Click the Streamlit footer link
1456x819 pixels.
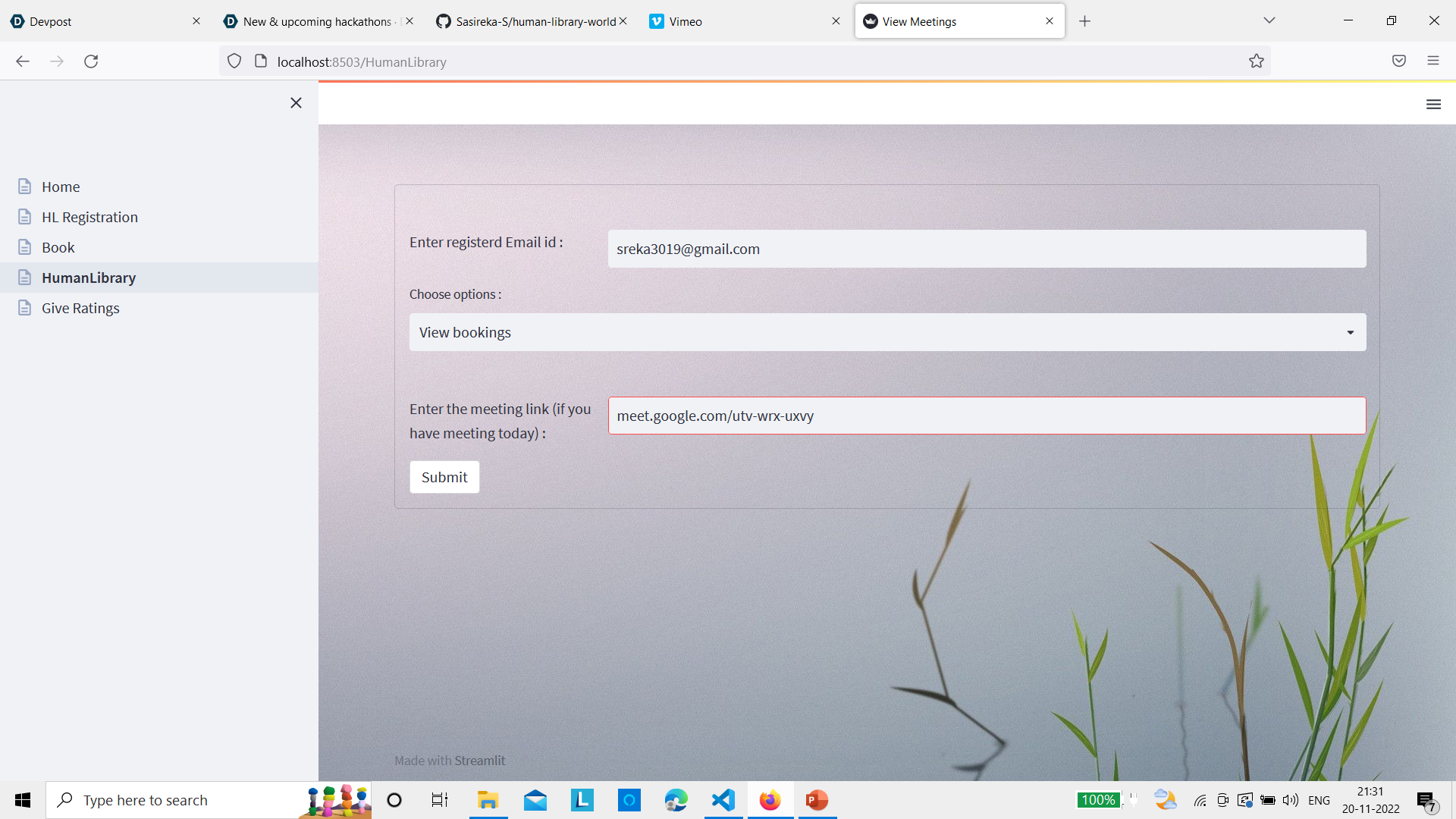[479, 761]
